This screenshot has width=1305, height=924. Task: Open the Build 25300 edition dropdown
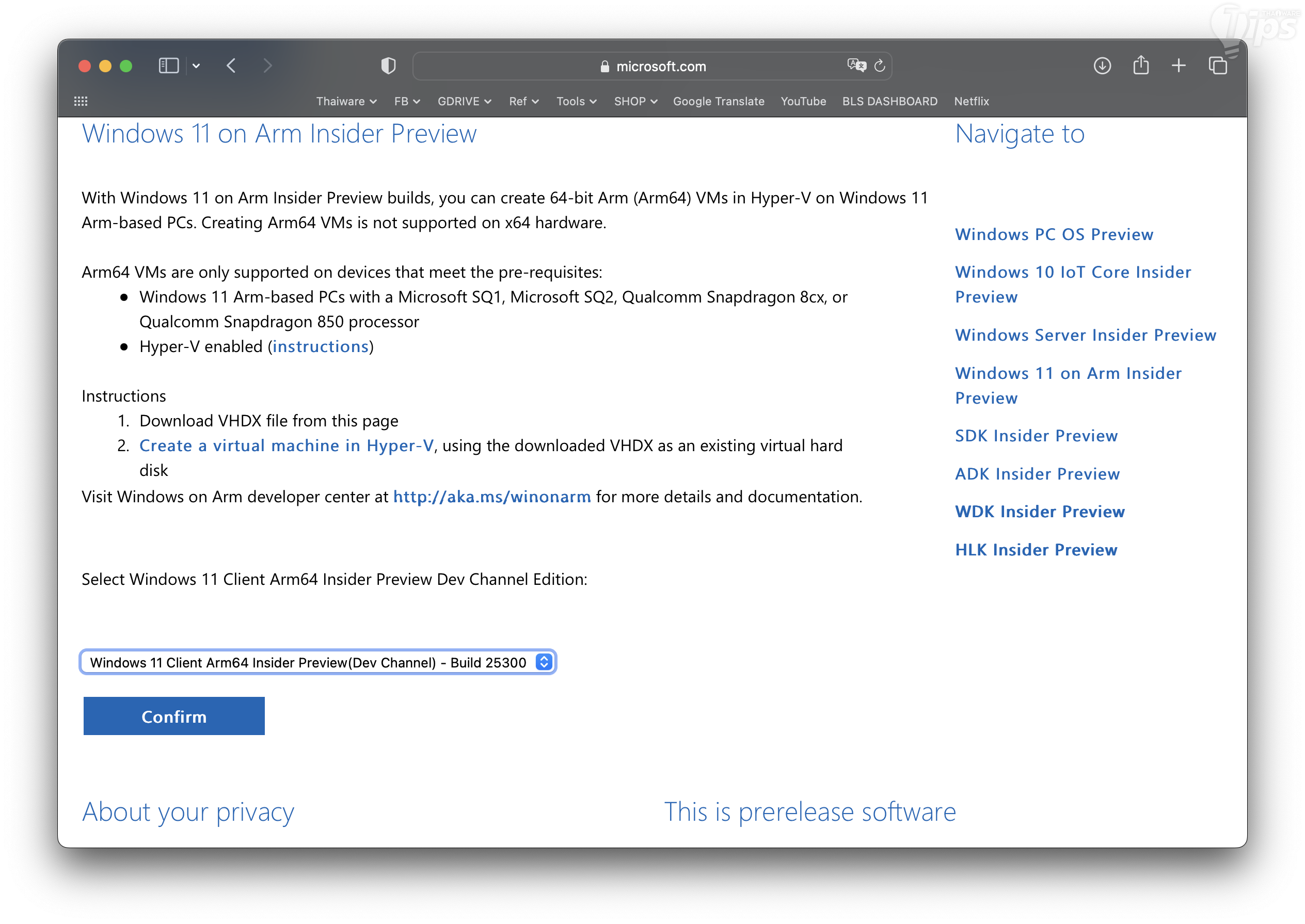pyautogui.click(x=317, y=662)
